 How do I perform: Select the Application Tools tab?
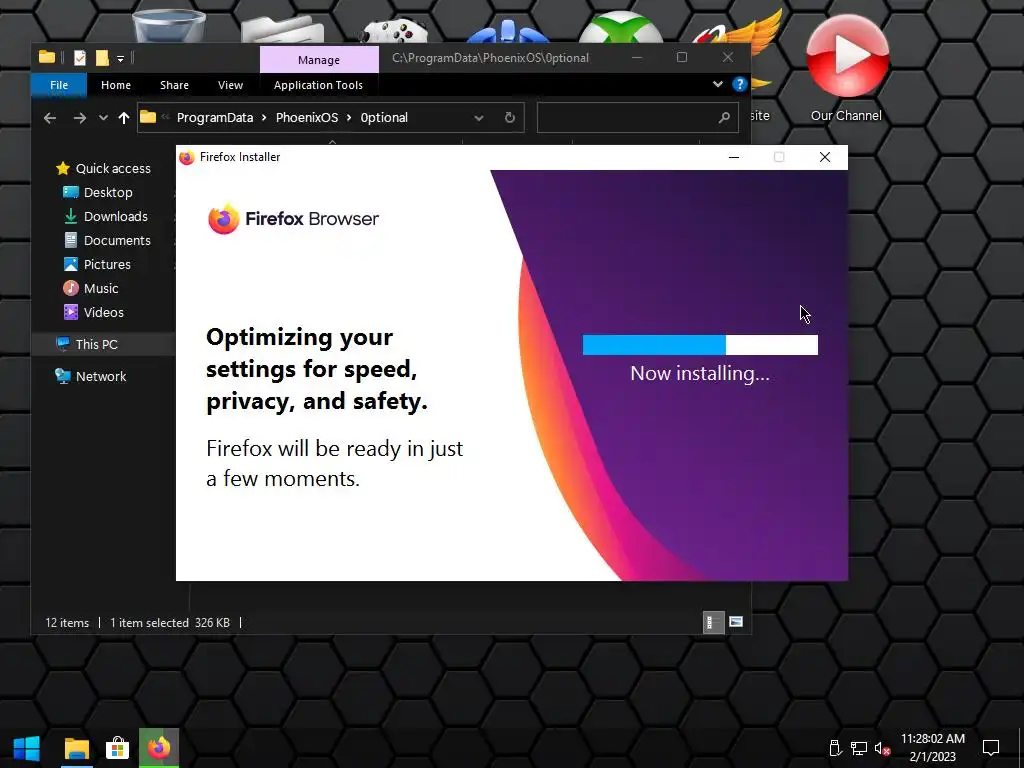coord(318,85)
